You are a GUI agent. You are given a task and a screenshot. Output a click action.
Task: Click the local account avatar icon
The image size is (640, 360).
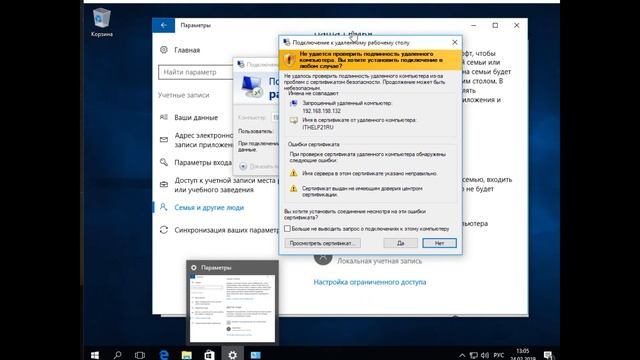click(x=323, y=258)
